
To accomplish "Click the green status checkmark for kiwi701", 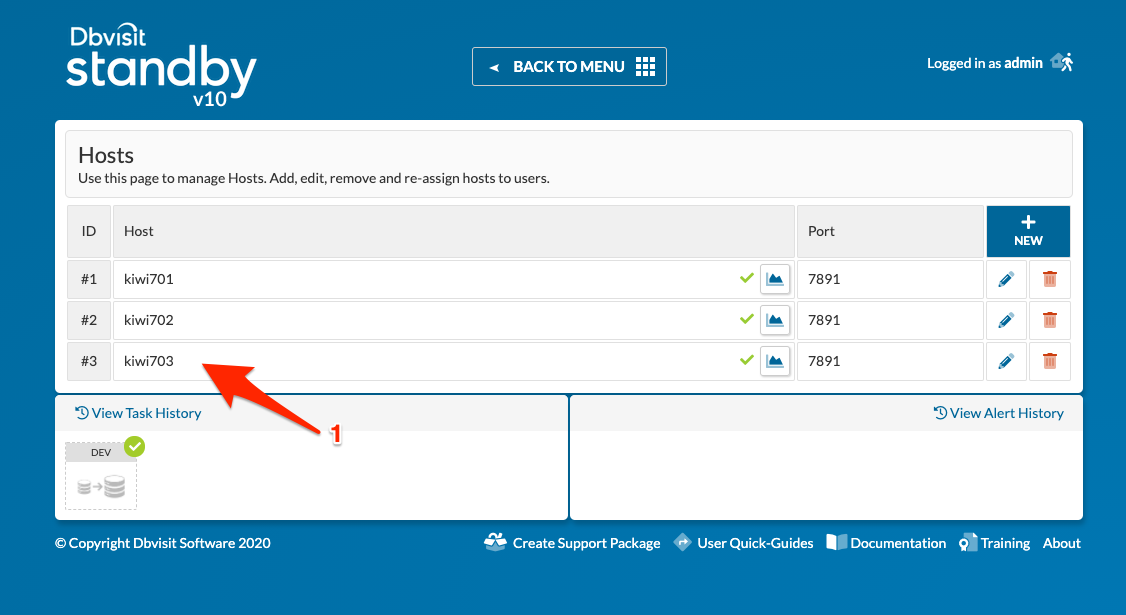I will pyautogui.click(x=747, y=277).
